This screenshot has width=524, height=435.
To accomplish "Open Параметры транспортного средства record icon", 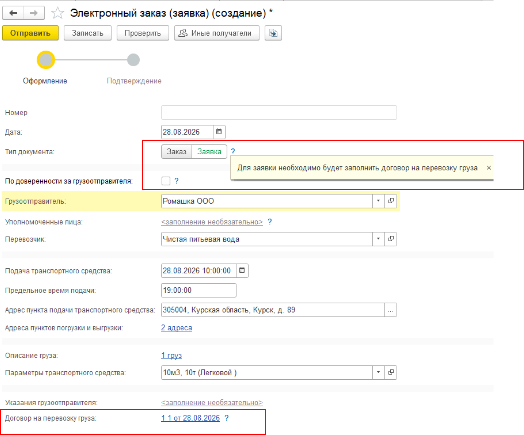I will (390, 372).
